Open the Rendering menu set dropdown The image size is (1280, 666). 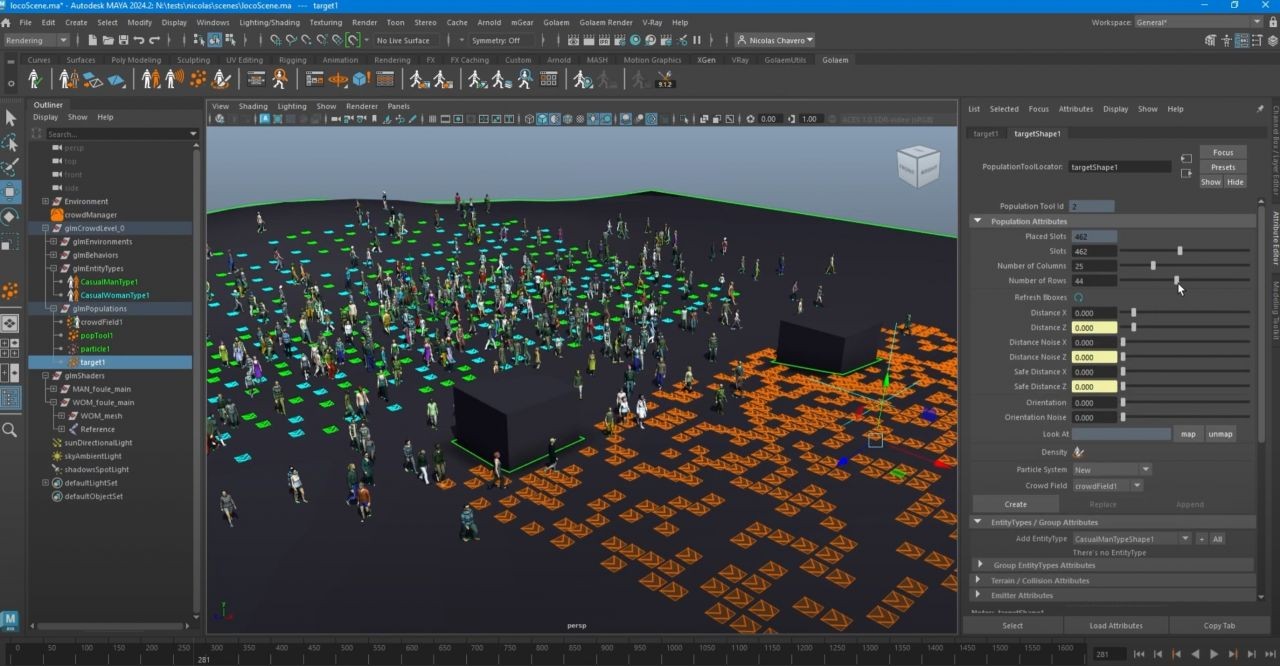(36, 40)
